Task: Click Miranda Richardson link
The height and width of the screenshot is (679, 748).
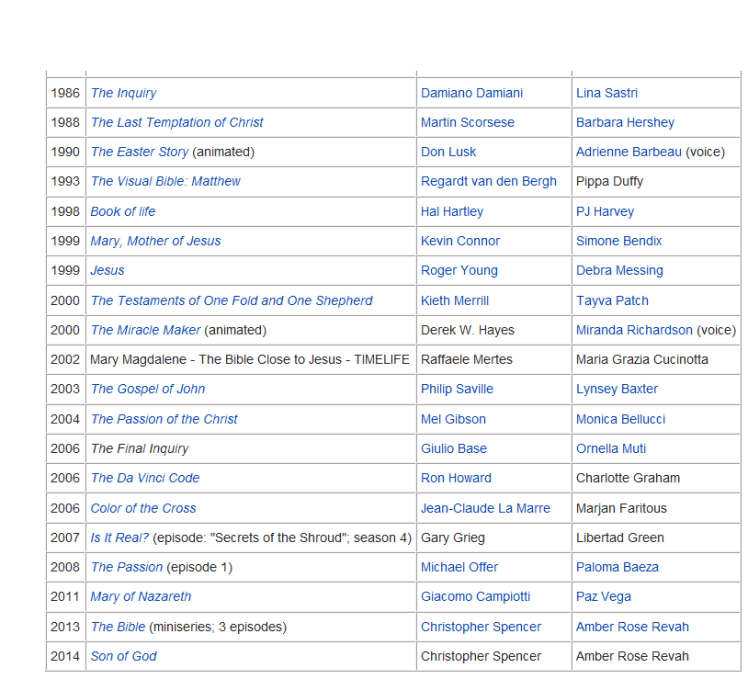Action: click(x=634, y=330)
